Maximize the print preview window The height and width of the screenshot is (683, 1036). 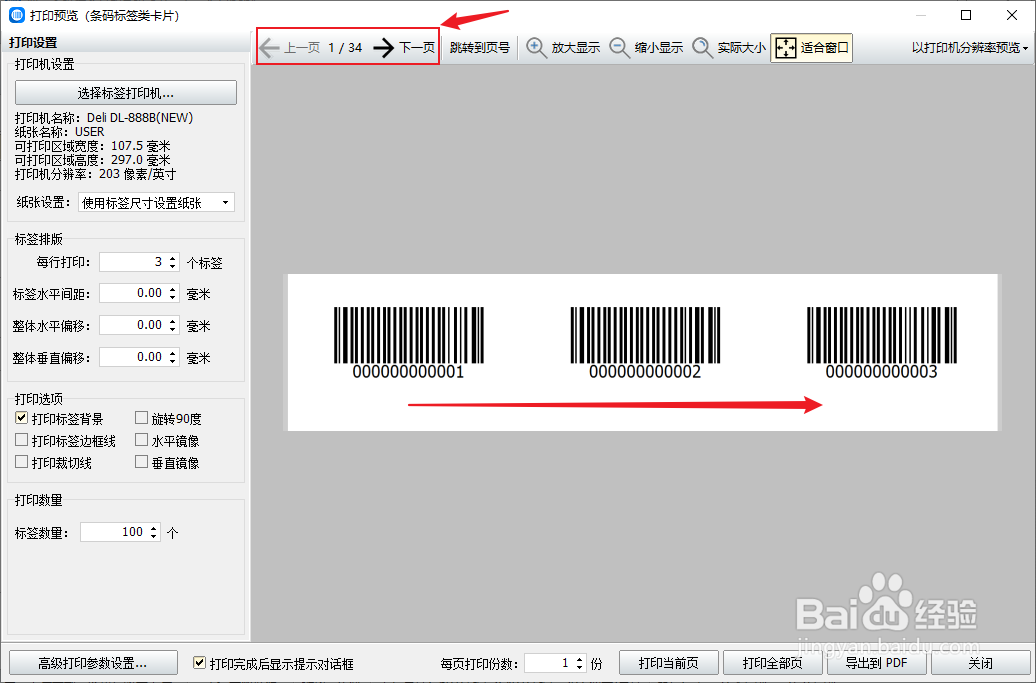tap(966, 15)
